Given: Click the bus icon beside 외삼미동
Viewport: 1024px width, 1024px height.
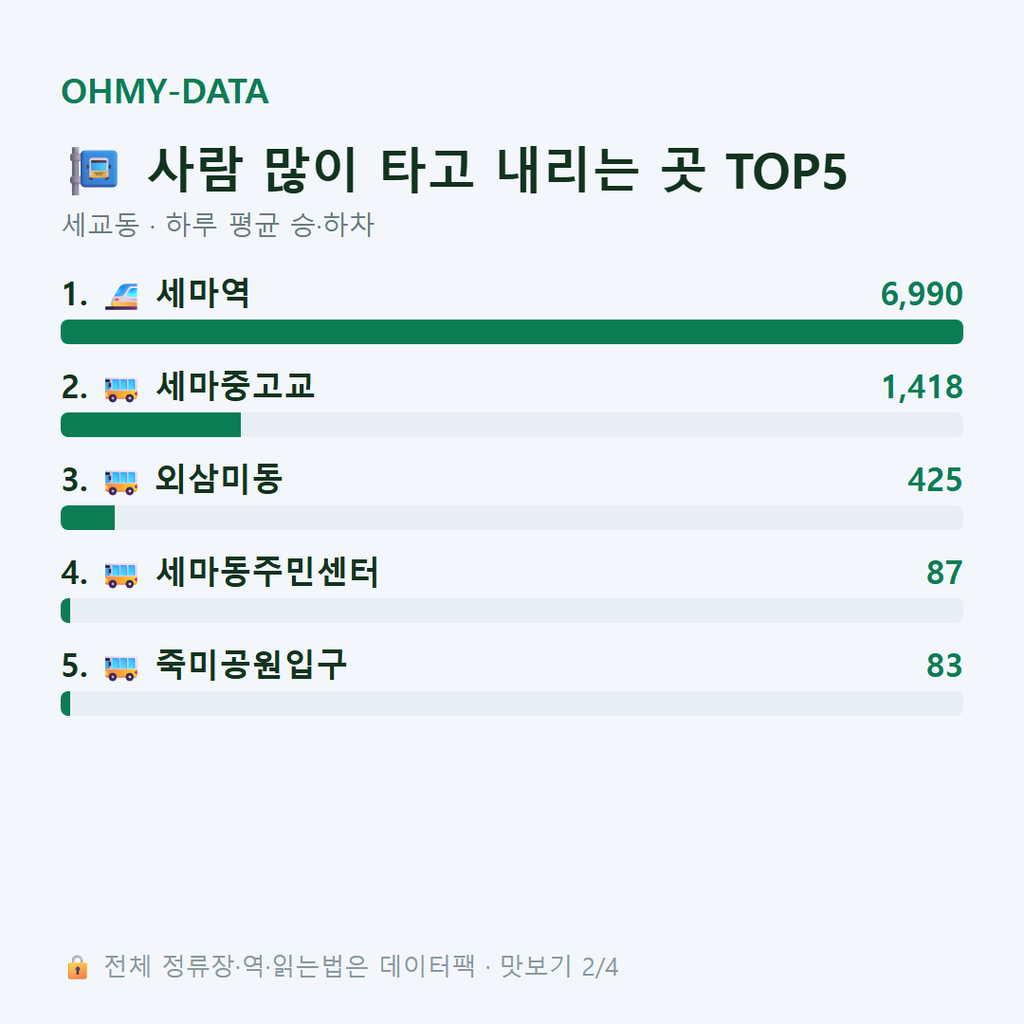Looking at the screenshot, I should coord(121,482).
